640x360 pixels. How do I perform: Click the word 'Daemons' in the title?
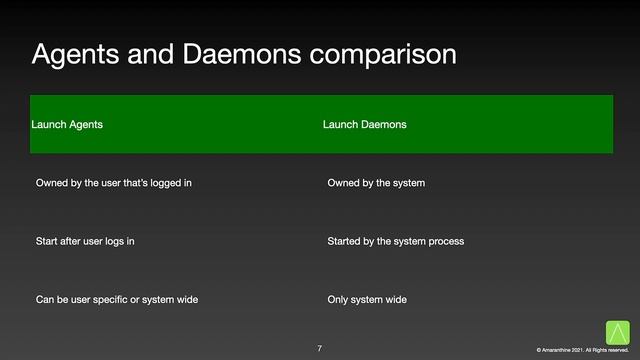click(x=242, y=54)
